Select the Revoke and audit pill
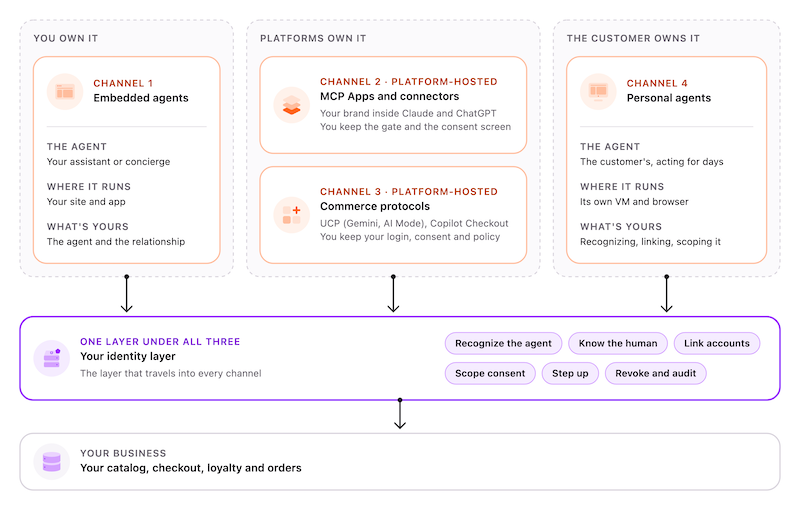The image size is (800, 510). [x=656, y=373]
